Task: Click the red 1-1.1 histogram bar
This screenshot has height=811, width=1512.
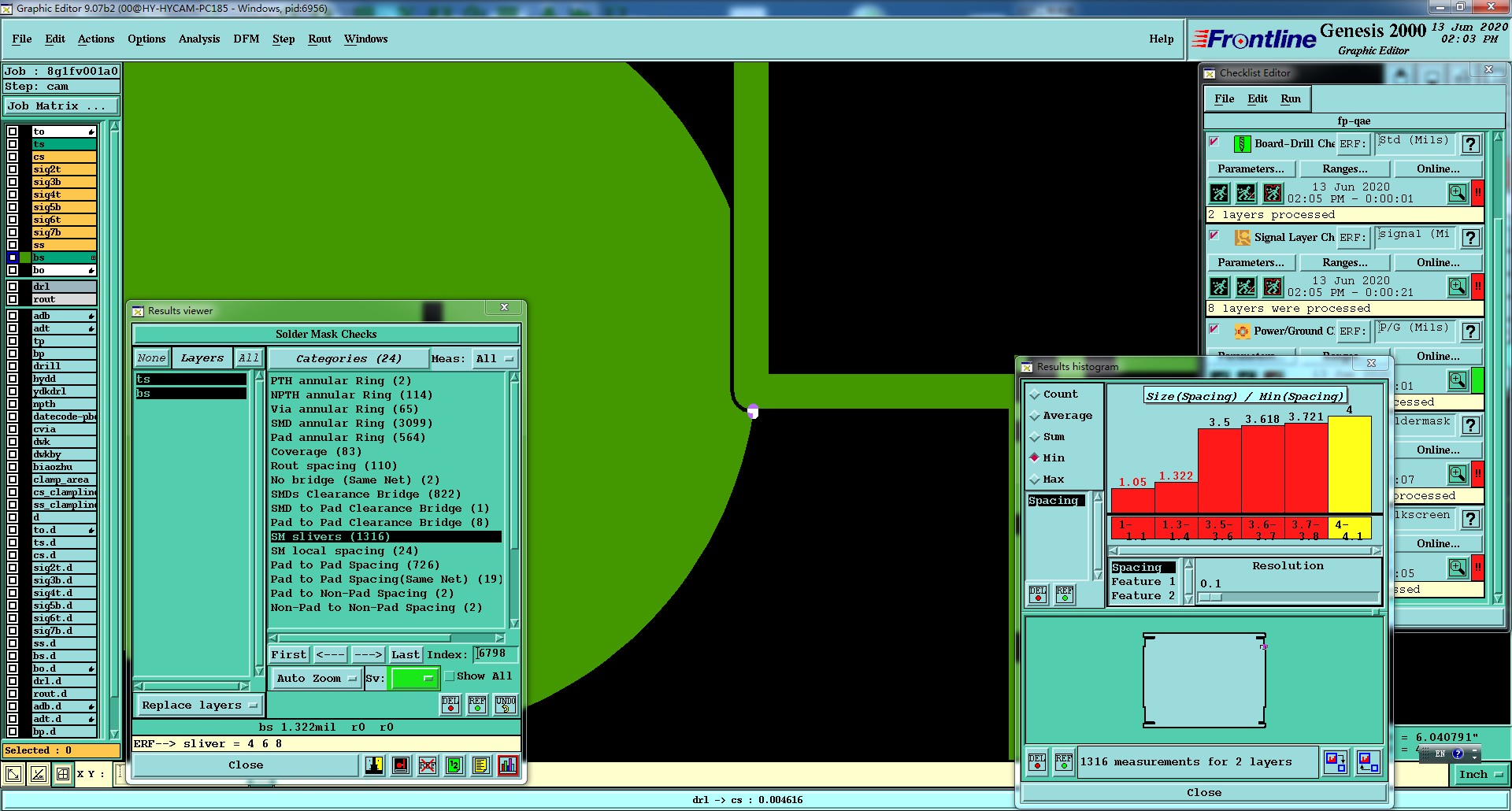Action: (1132, 501)
